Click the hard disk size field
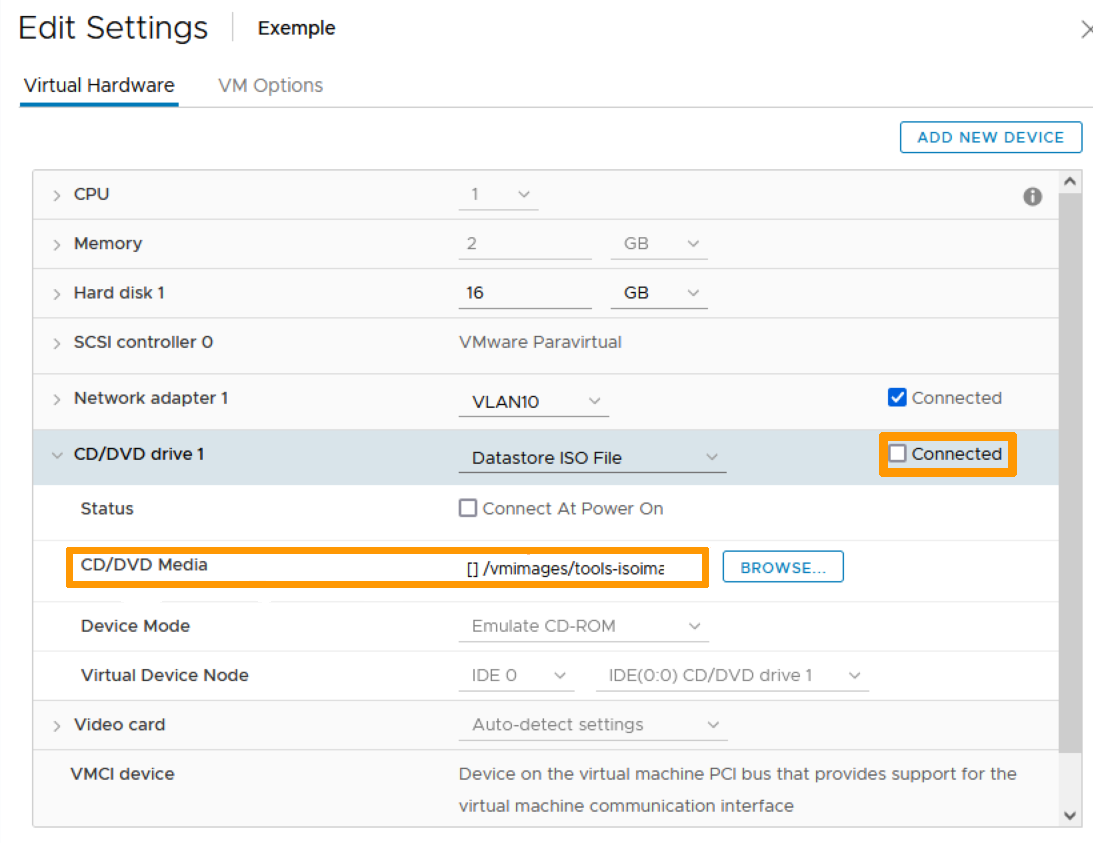Viewport: 1093px width, 843px height. tap(524, 293)
